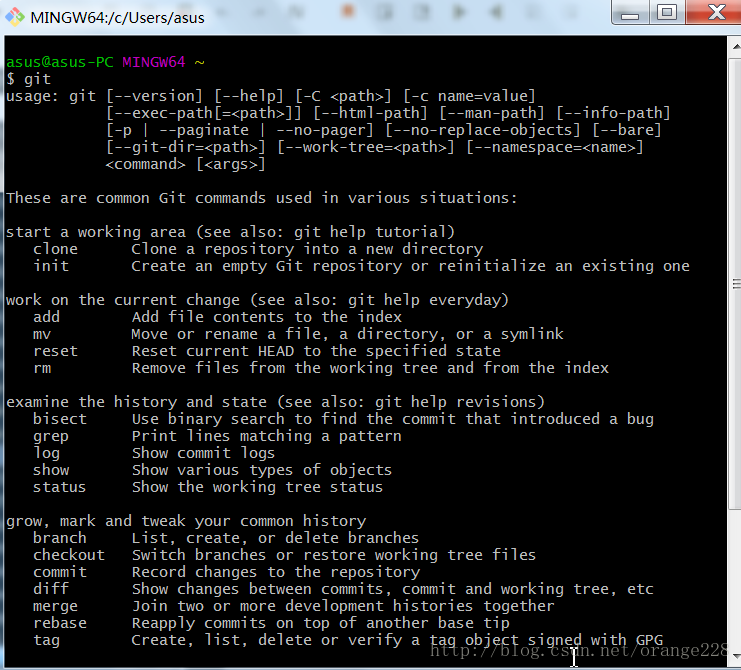Click the 'clone' command name
Viewport: 741px width, 670px height.
55,249
